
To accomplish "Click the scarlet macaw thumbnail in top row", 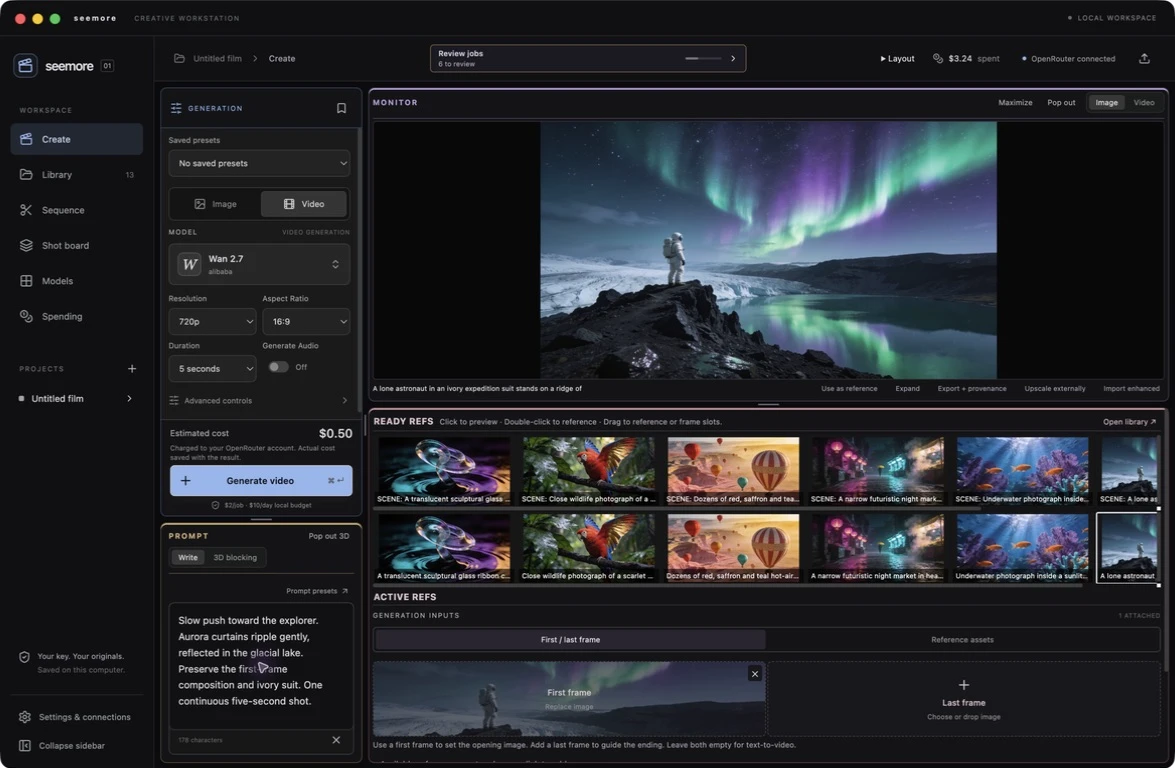I will 588,471.
